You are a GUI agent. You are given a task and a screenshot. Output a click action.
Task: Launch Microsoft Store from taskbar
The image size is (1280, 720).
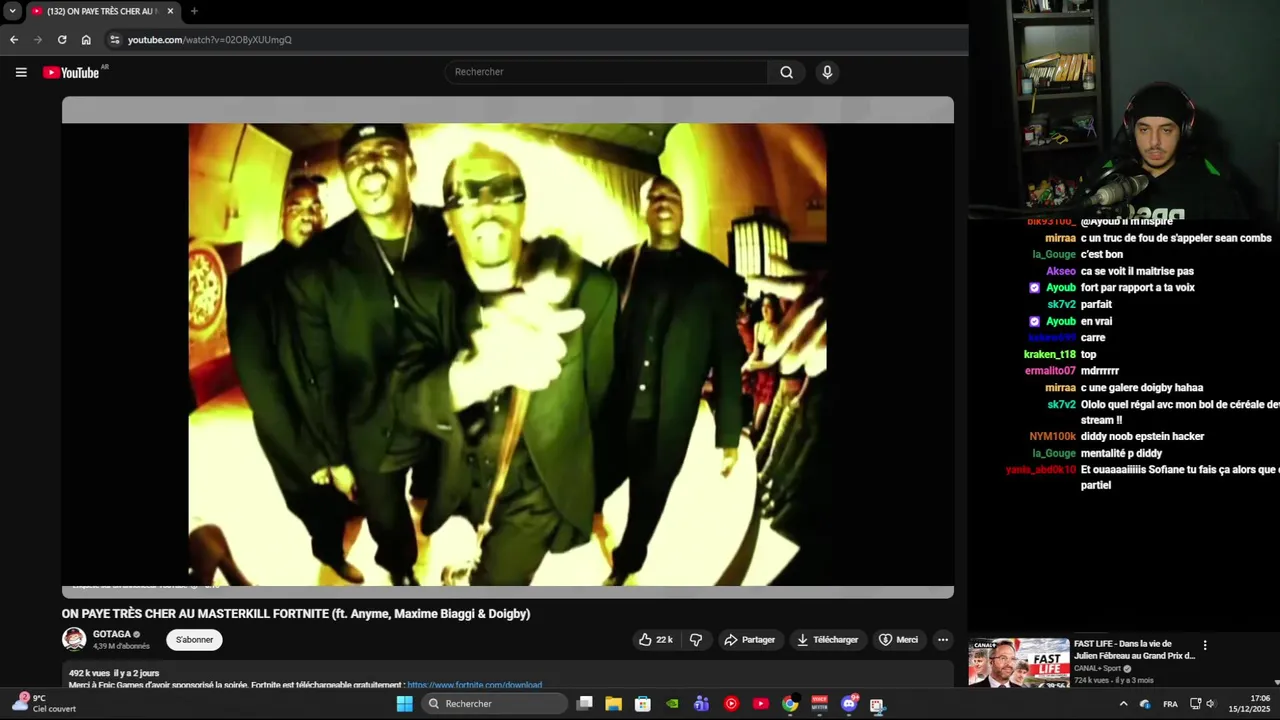point(643,704)
